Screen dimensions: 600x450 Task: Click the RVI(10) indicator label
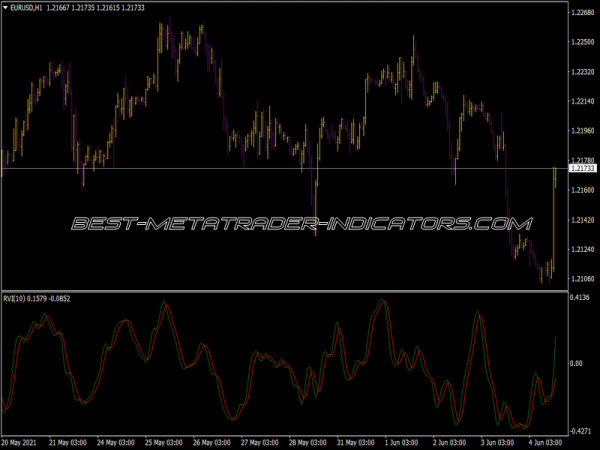tap(15, 298)
